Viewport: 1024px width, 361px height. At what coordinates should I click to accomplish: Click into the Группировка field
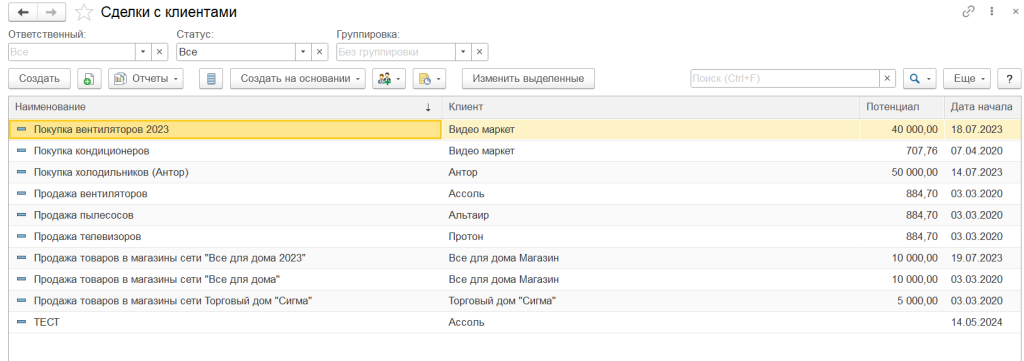click(396, 52)
